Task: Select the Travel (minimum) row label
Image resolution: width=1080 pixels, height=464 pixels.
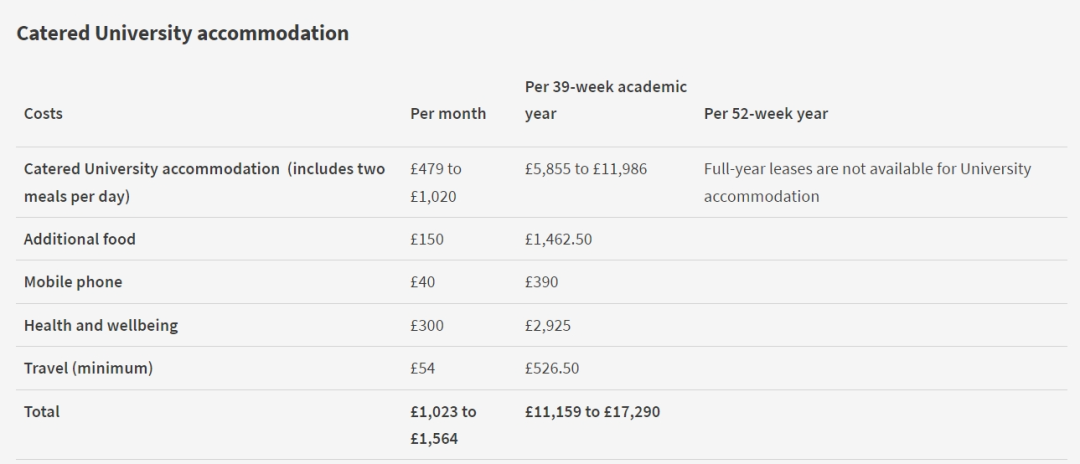Action: pos(88,368)
